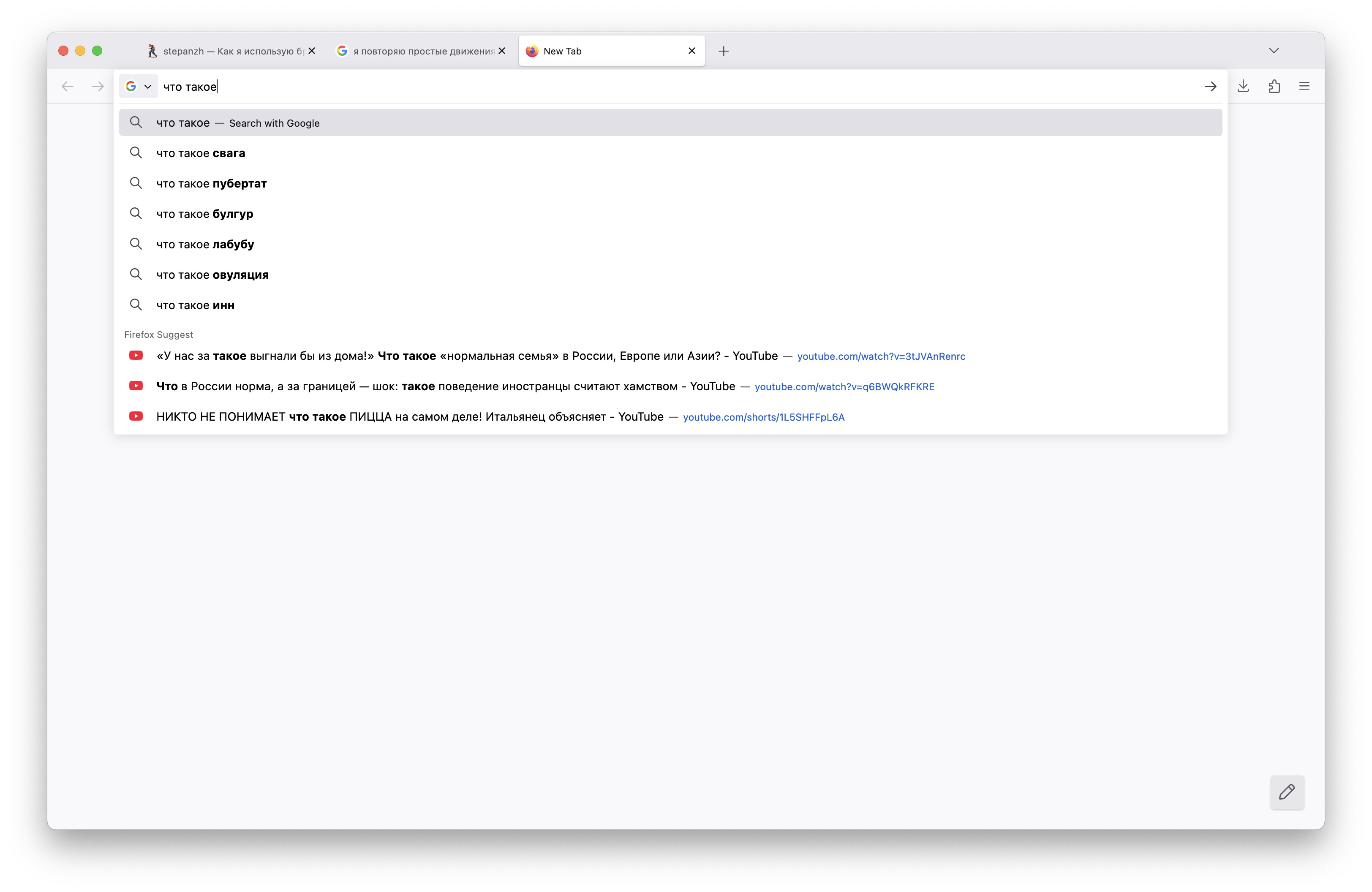
Task: Select the New Tab tab
Action: pos(612,51)
